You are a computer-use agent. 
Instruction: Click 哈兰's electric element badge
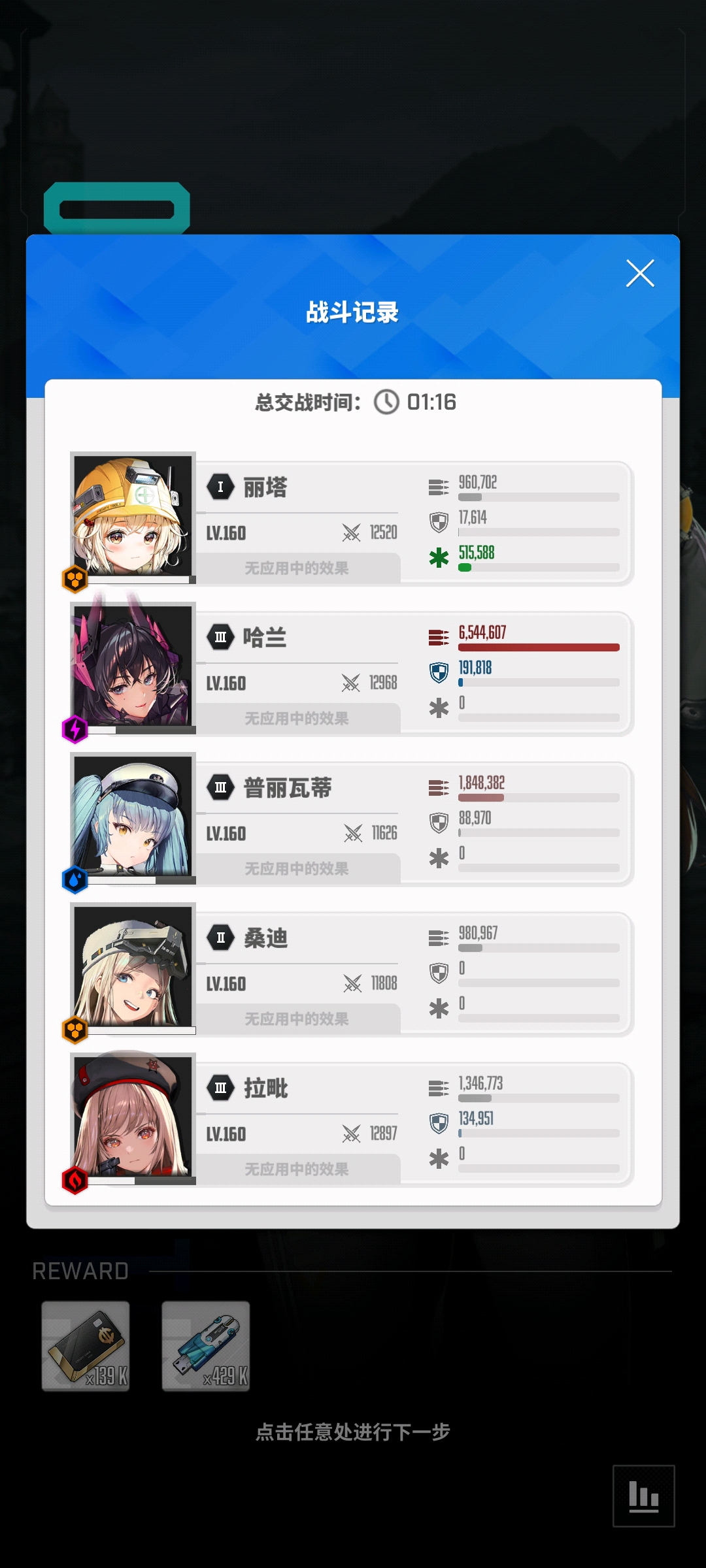(x=75, y=729)
